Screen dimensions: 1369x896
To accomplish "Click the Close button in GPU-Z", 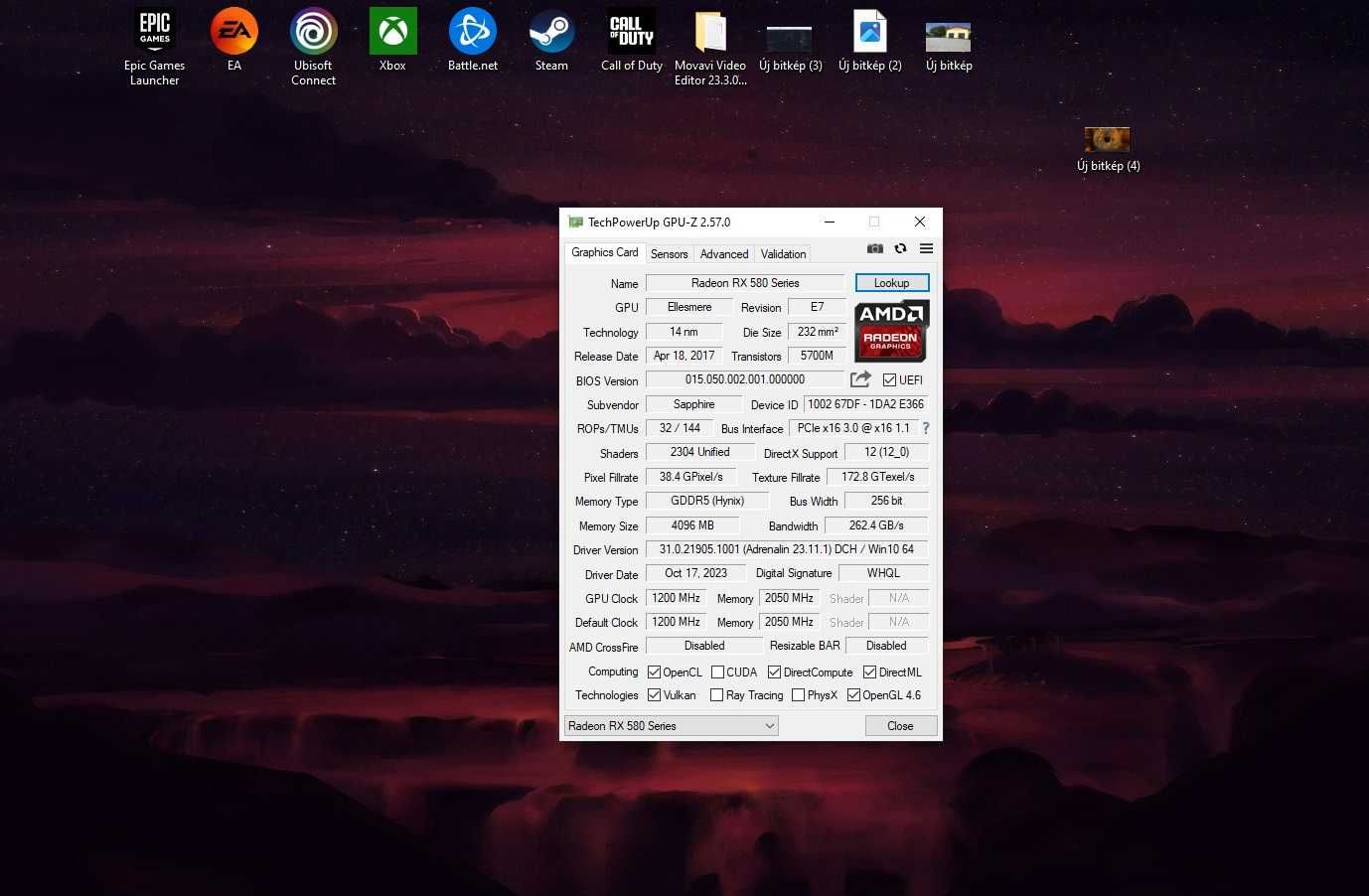I will pos(900,726).
